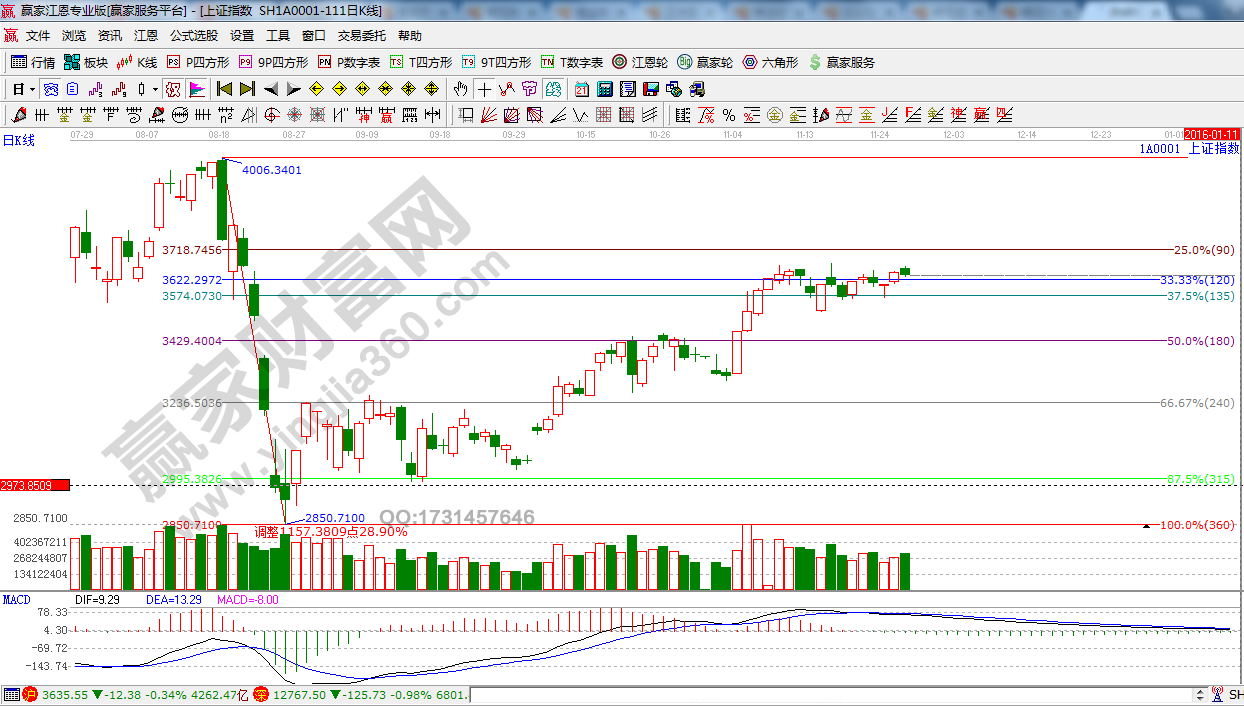Click the calendar date icon
The image size is (1244, 706).
coord(580,89)
